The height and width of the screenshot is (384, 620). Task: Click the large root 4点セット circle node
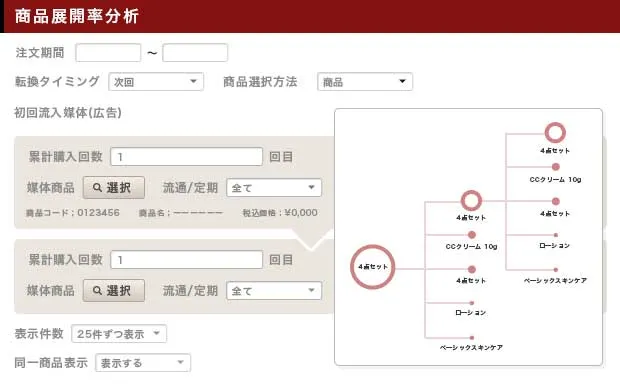(x=372, y=267)
